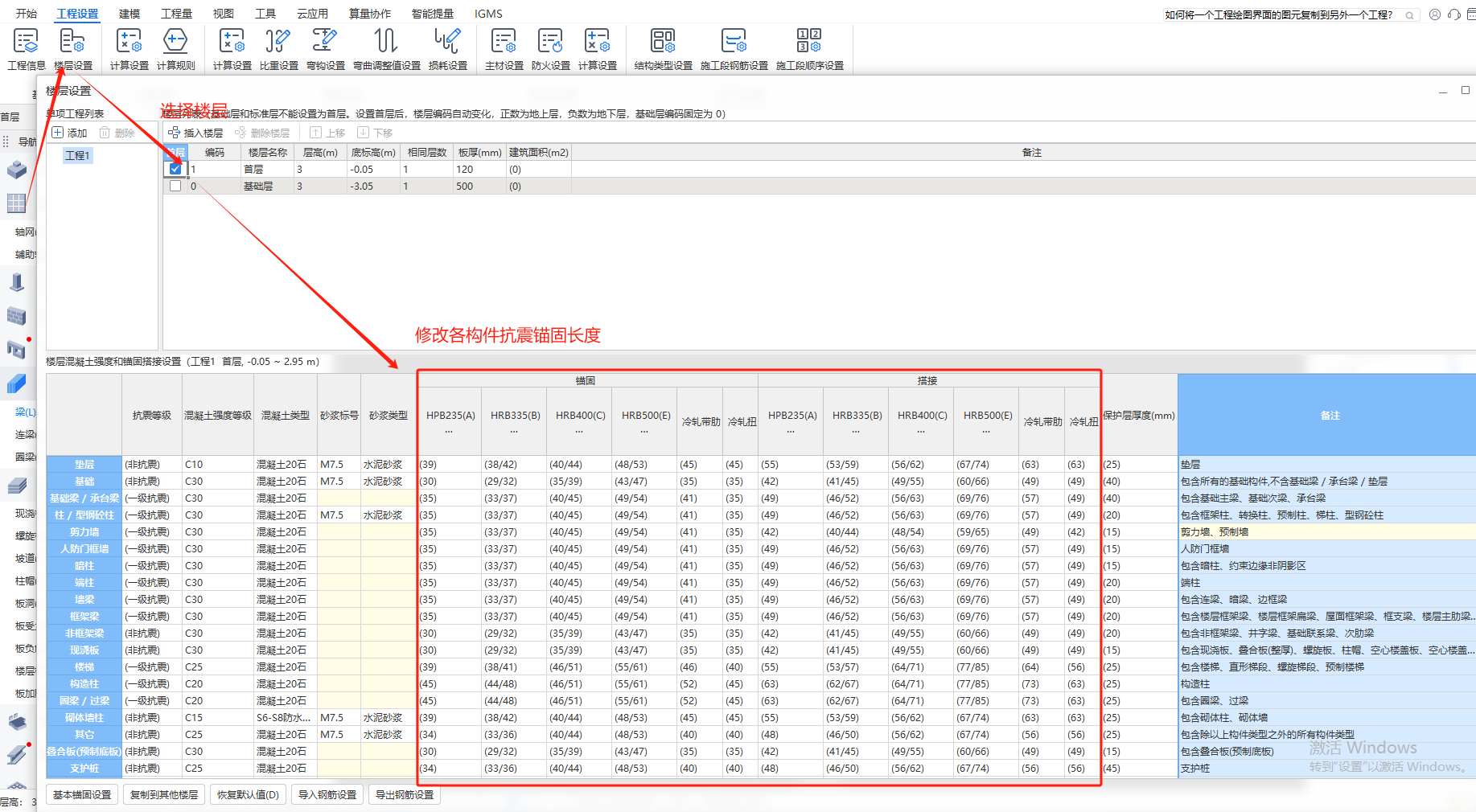Click the C10 concrete grade cell for 垫层

pyautogui.click(x=217, y=465)
